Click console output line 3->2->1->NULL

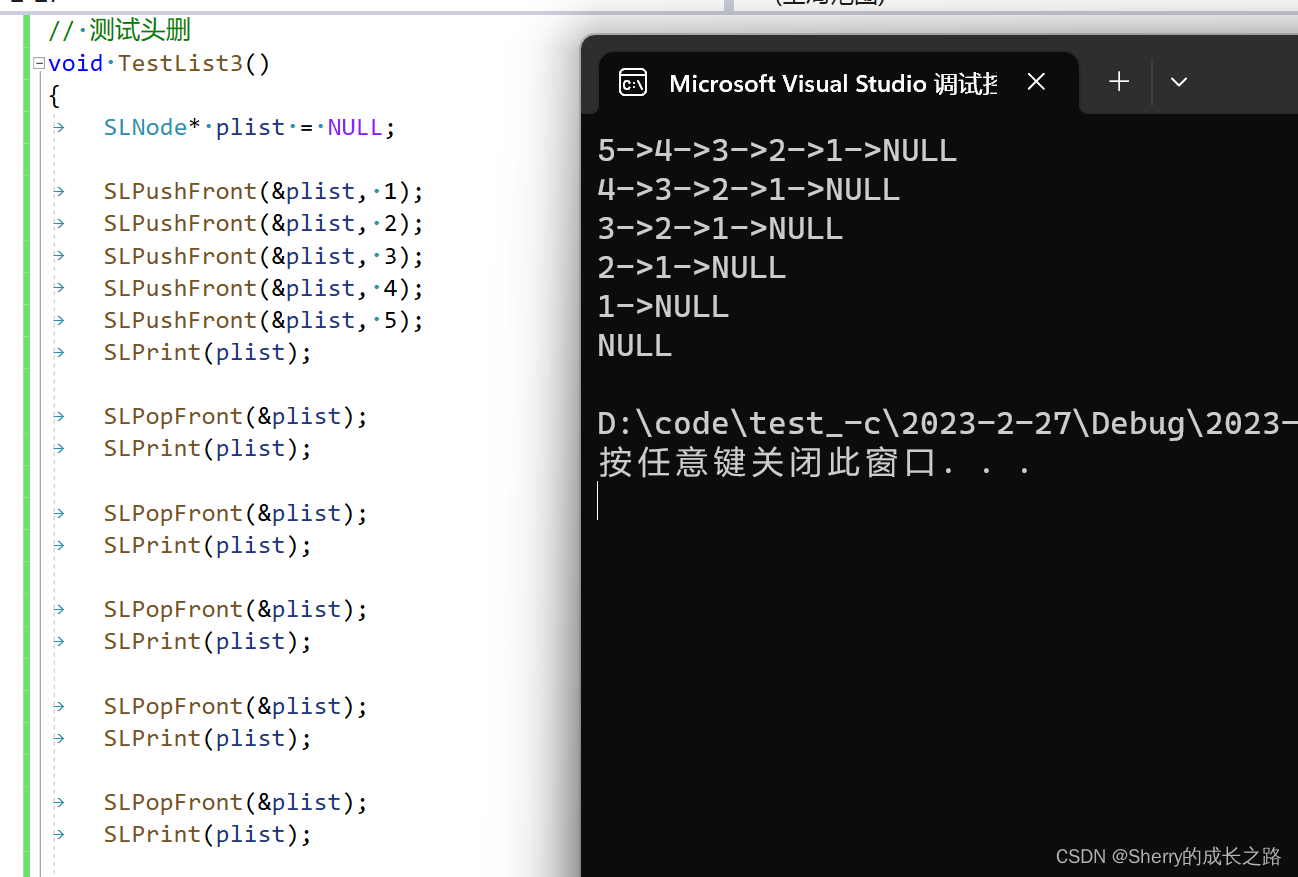pos(720,229)
